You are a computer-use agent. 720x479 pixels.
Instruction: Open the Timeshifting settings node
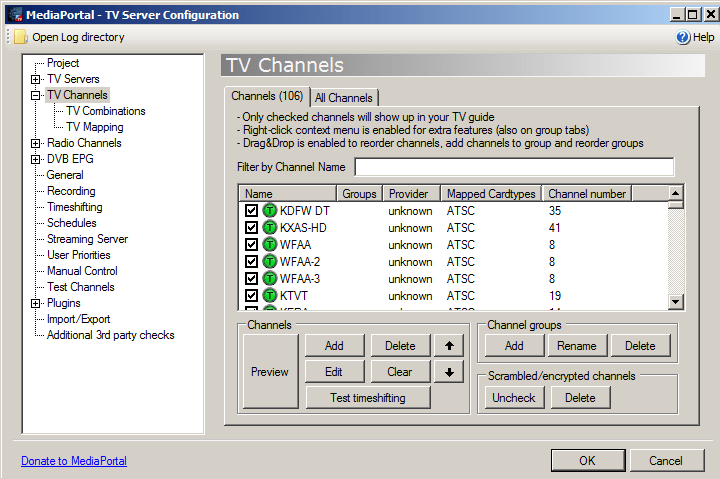(x=74, y=207)
